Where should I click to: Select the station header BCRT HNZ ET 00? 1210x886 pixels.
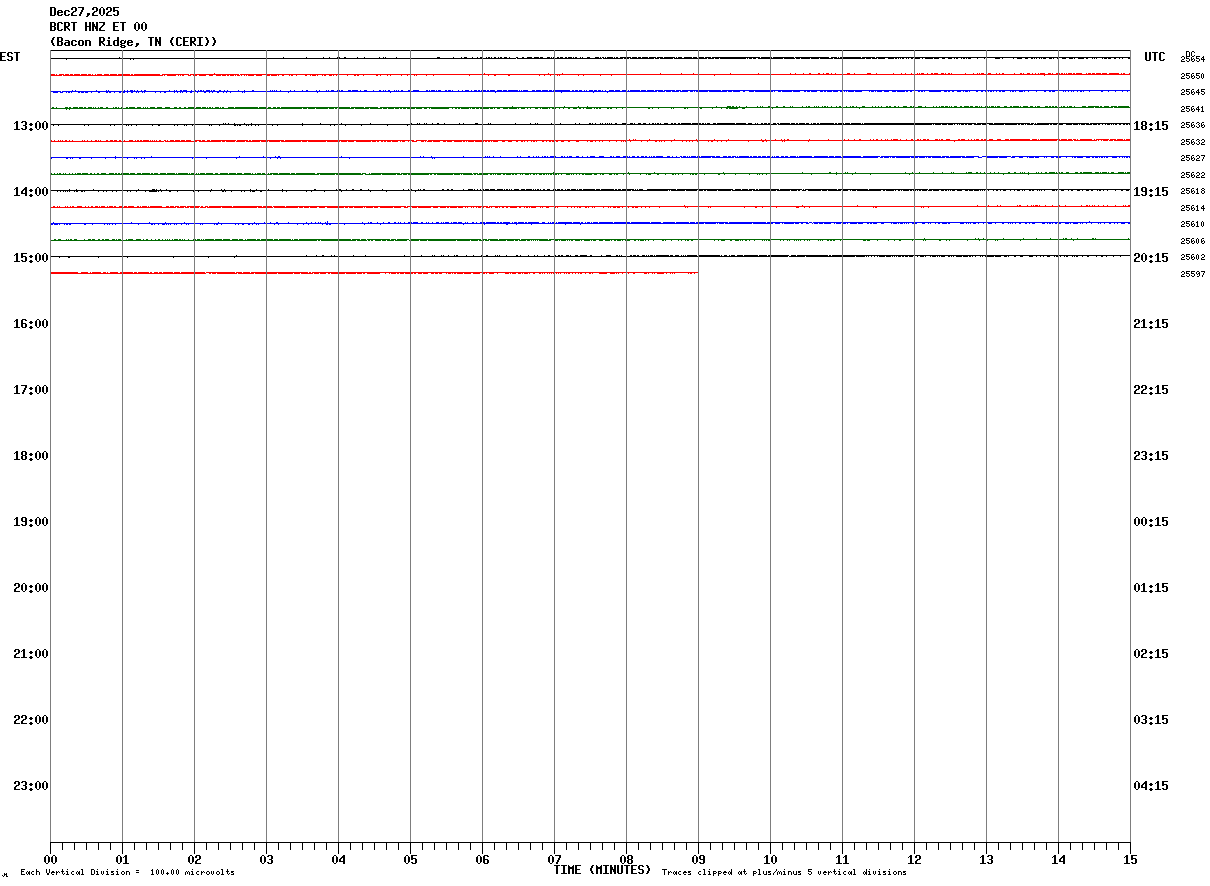click(98, 27)
